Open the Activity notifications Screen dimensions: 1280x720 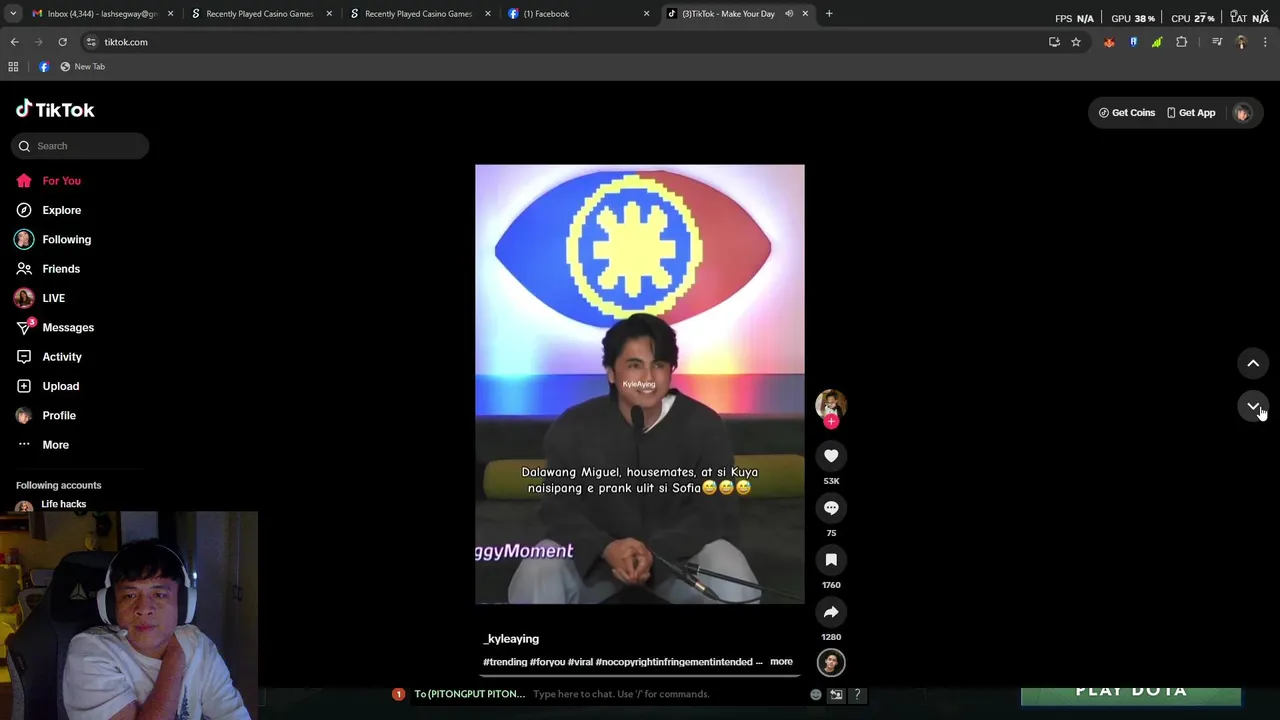click(48, 357)
